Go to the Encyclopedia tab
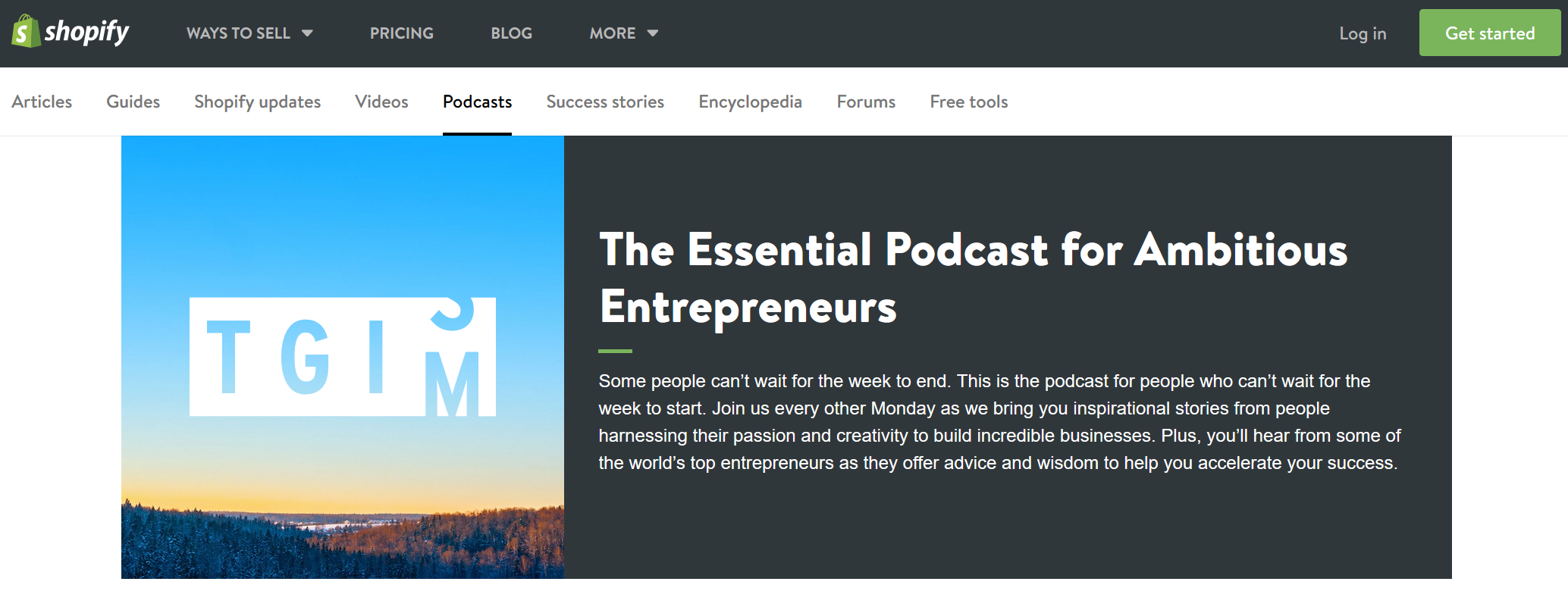Viewport: 1568px width, 591px height. pyautogui.click(x=750, y=102)
